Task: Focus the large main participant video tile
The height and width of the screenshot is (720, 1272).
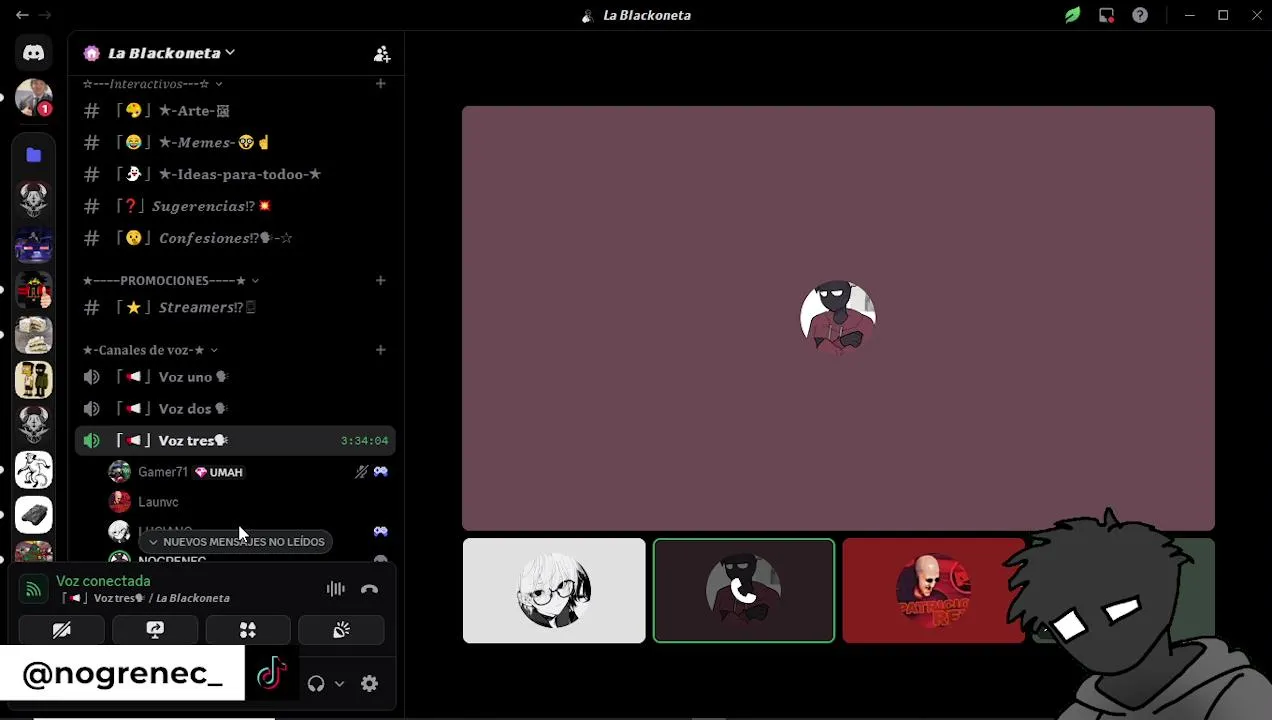Action: coord(838,318)
